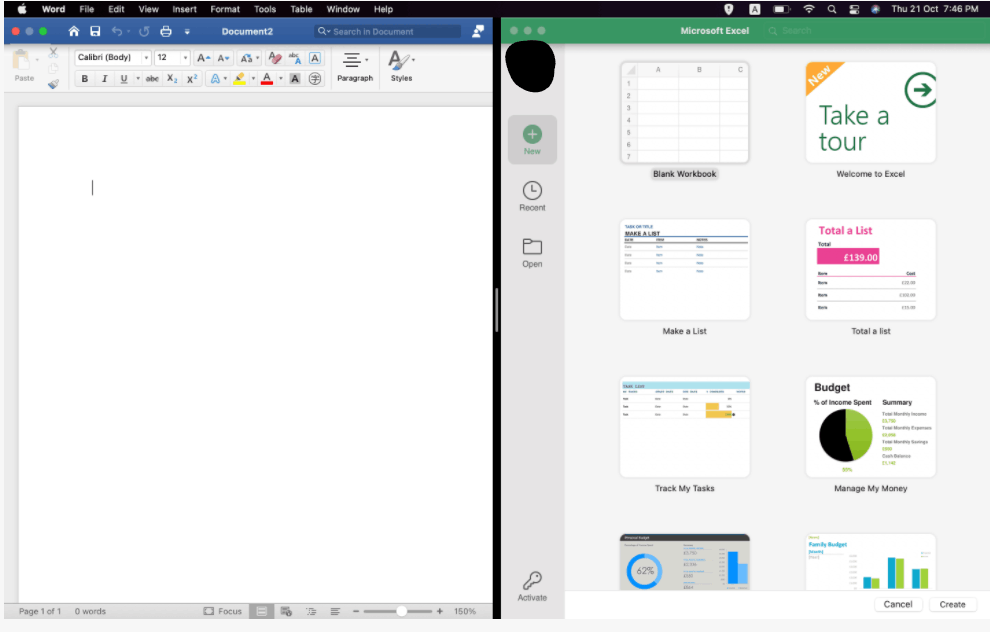Viewport: 990px width, 632px height.
Task: Expand underline style dropdown arrow
Action: (138, 79)
